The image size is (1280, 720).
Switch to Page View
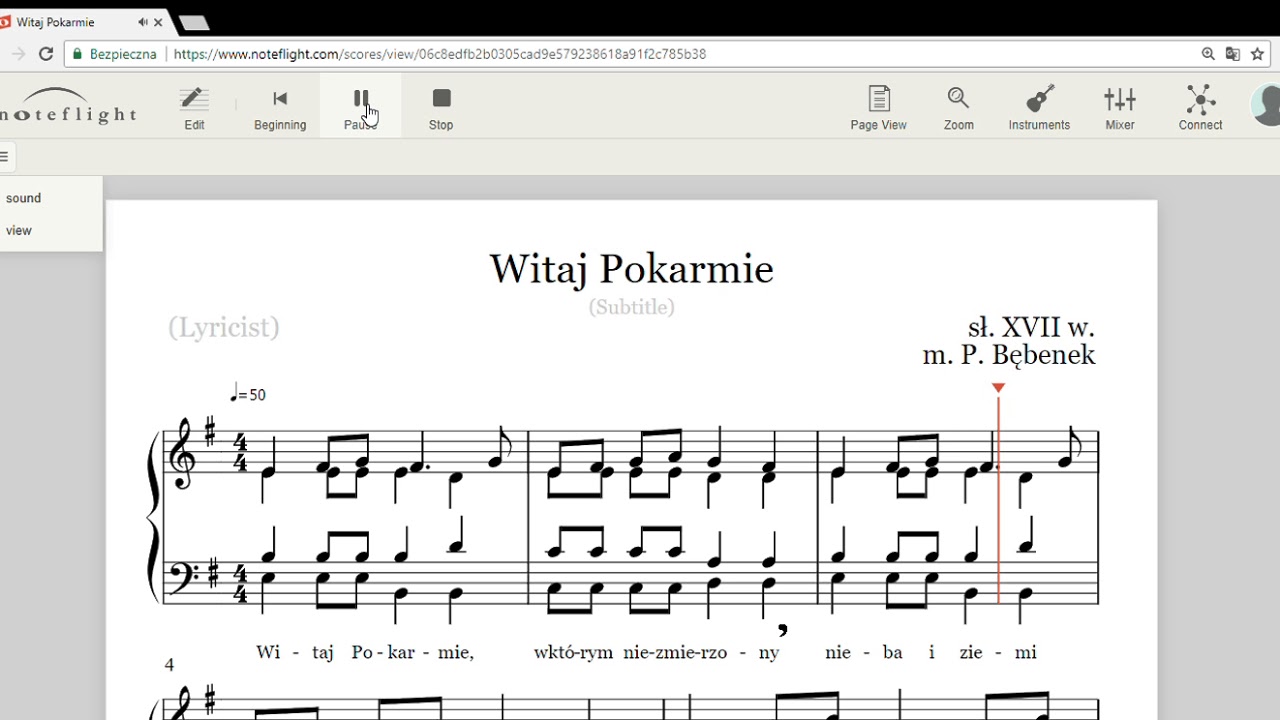878,108
